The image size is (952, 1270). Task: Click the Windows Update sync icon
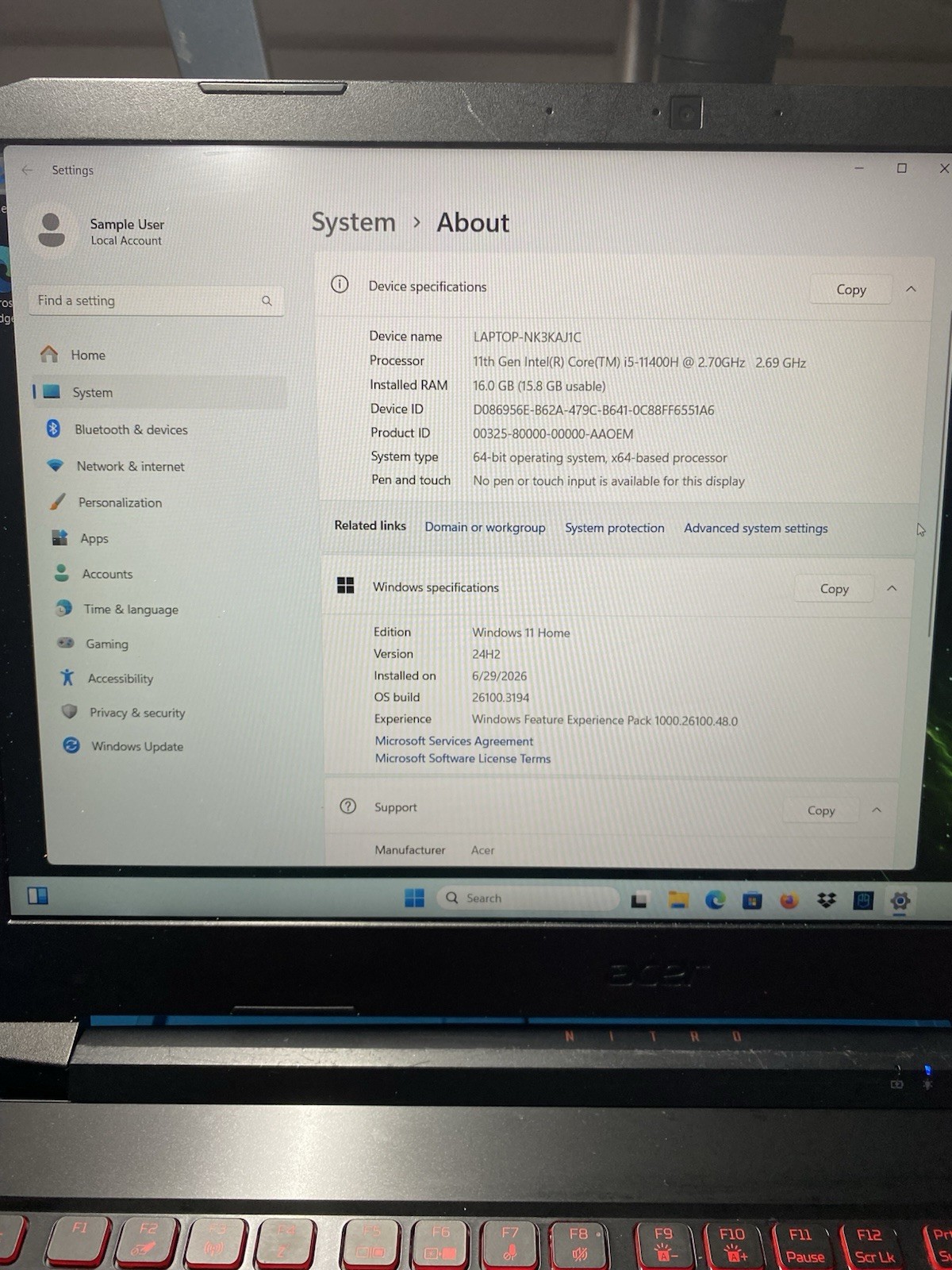click(71, 745)
